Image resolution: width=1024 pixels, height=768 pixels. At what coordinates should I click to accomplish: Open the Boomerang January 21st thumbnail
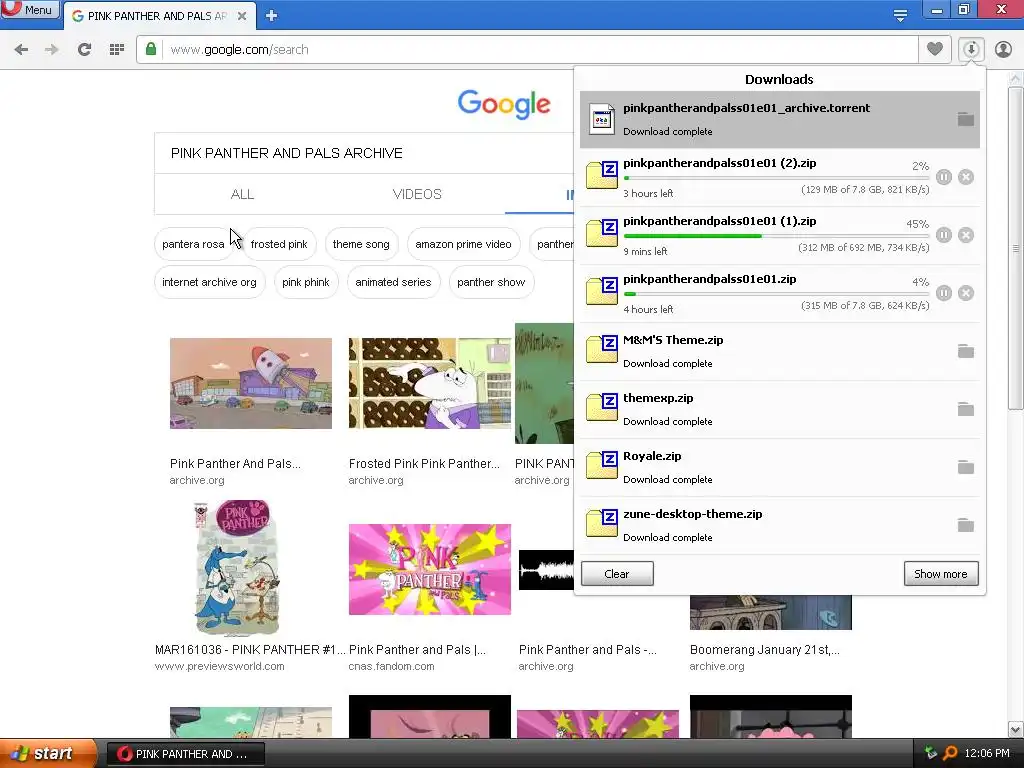pos(771,613)
